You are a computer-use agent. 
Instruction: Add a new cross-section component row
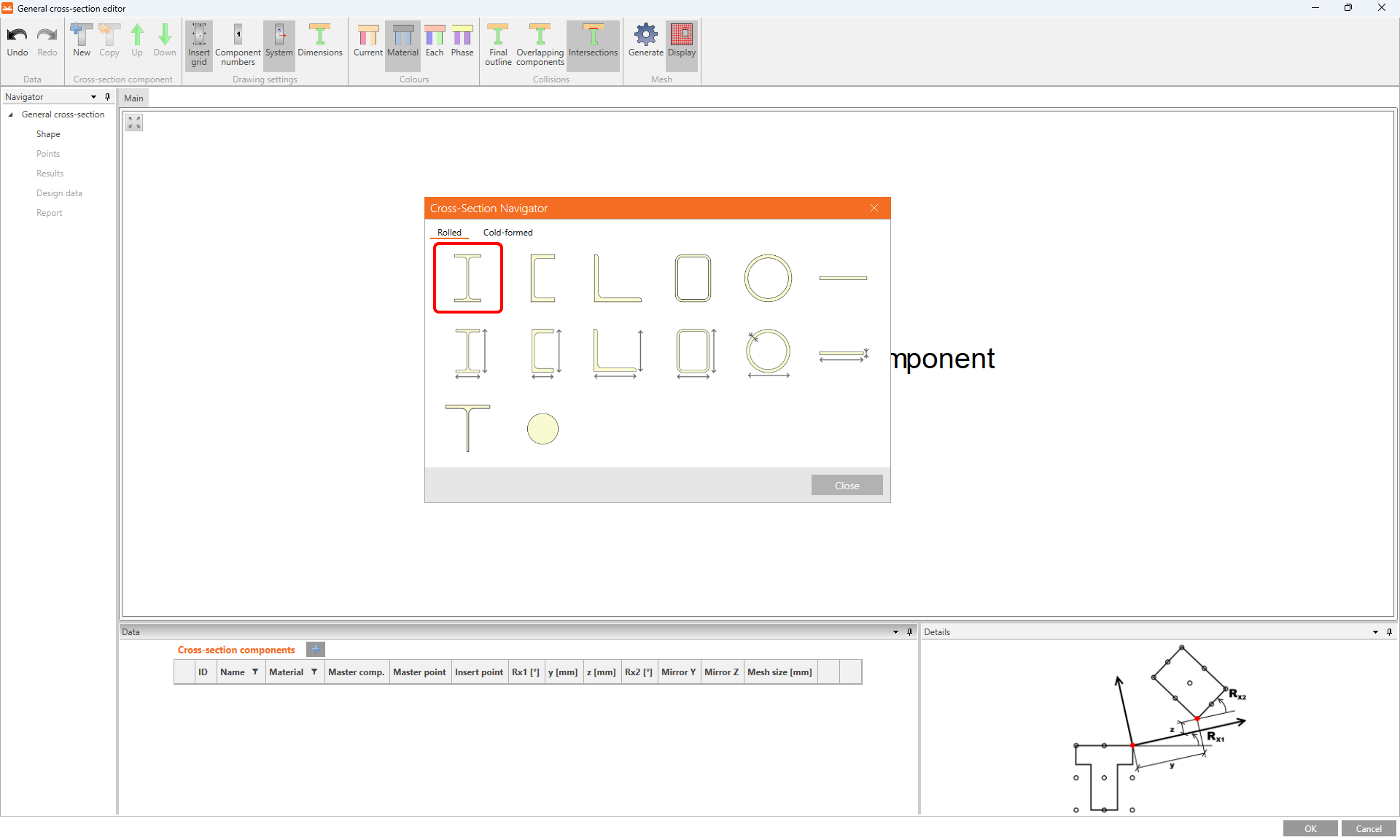315,649
